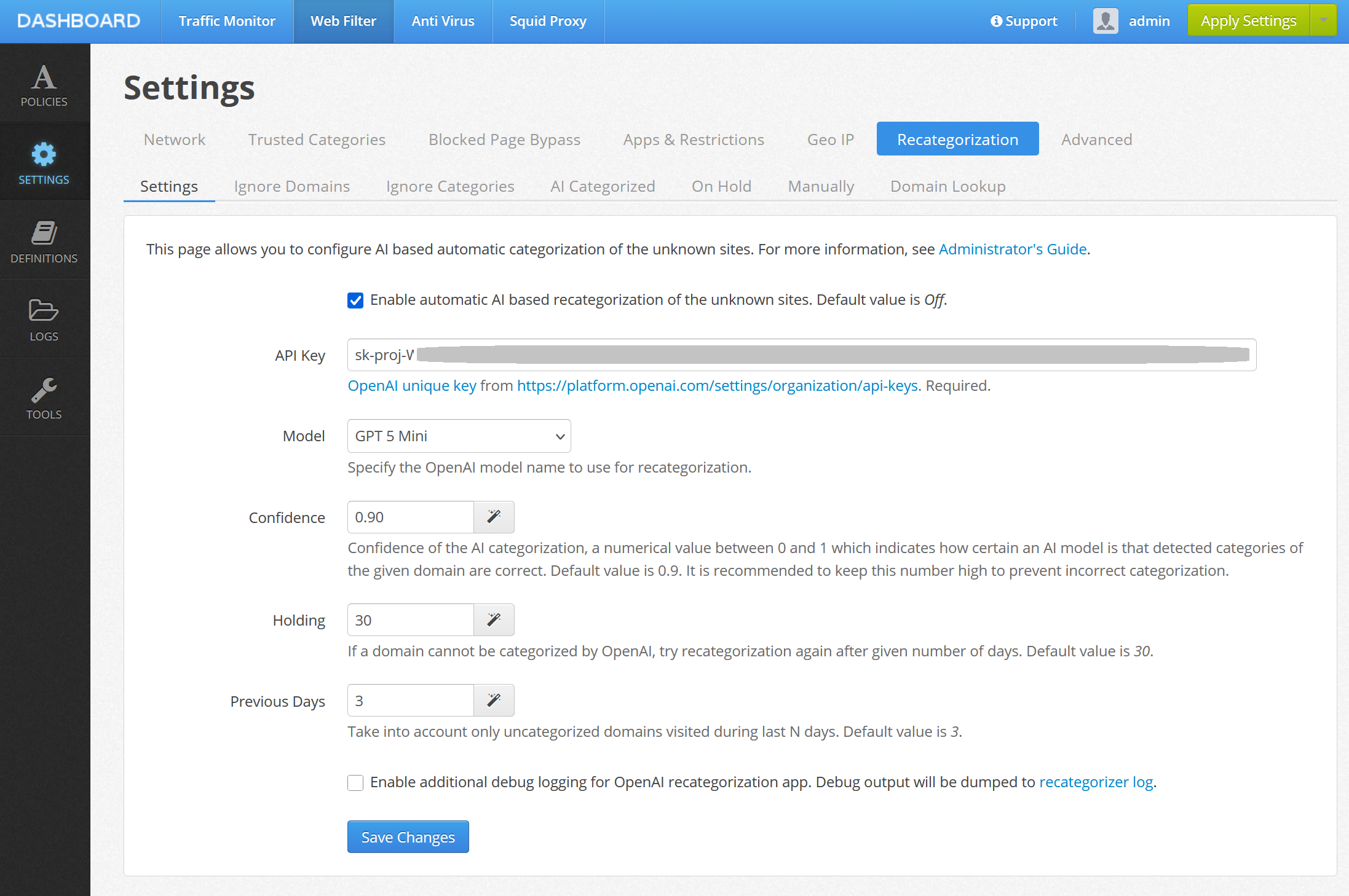This screenshot has height=896, width=1349.
Task: Reset Holding with the magic wand button
Action: pos(494,619)
